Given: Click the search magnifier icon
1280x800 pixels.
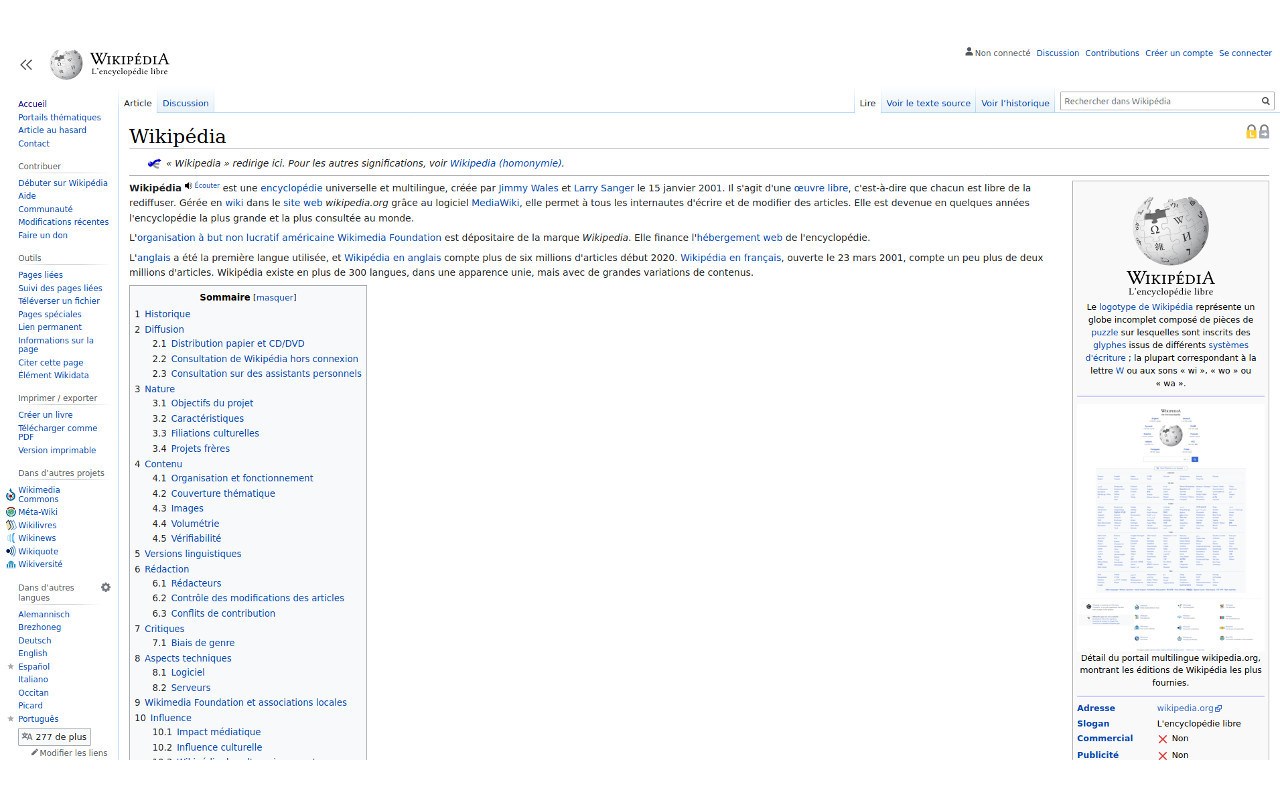Looking at the screenshot, I should pos(1265,101).
